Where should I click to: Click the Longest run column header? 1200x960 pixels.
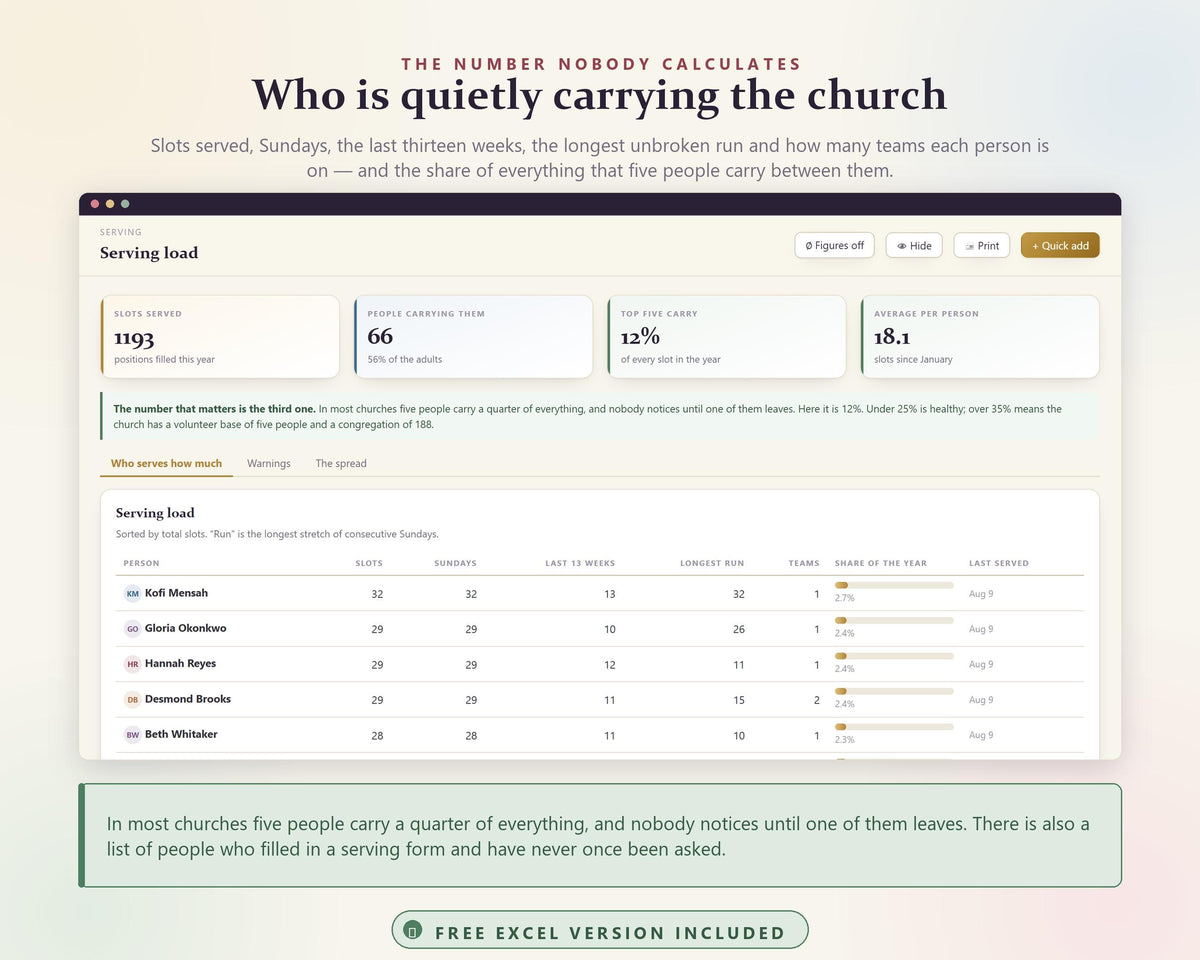coord(712,563)
